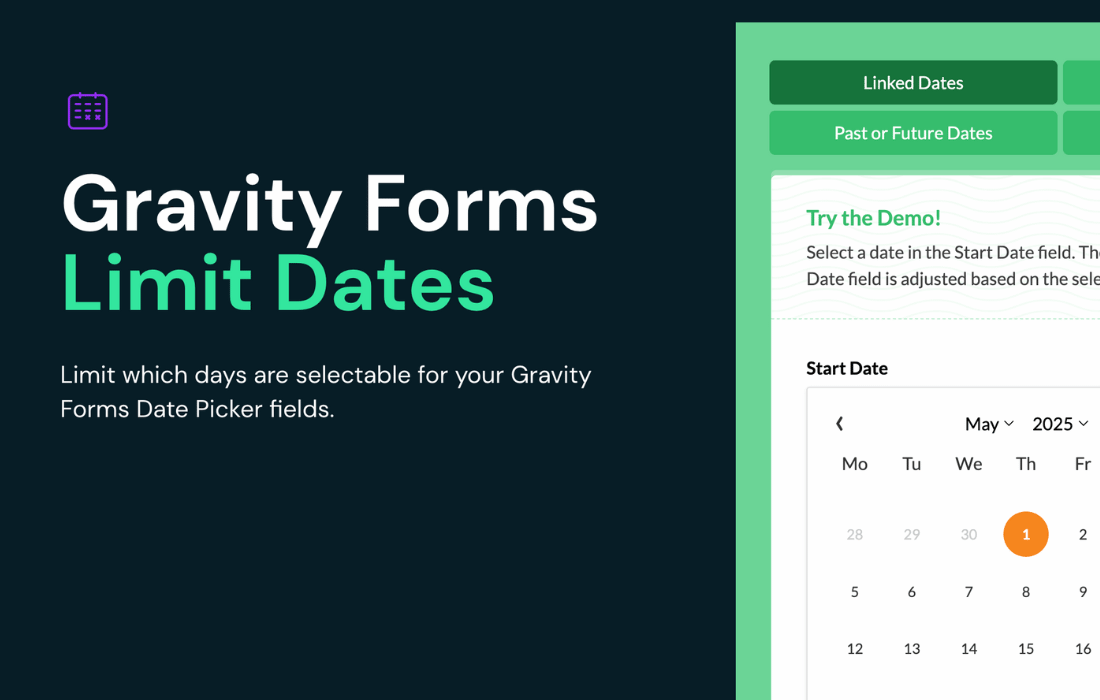The width and height of the screenshot is (1100, 700).
Task: Select highlighted May 1 in calendar
Action: click(1026, 534)
